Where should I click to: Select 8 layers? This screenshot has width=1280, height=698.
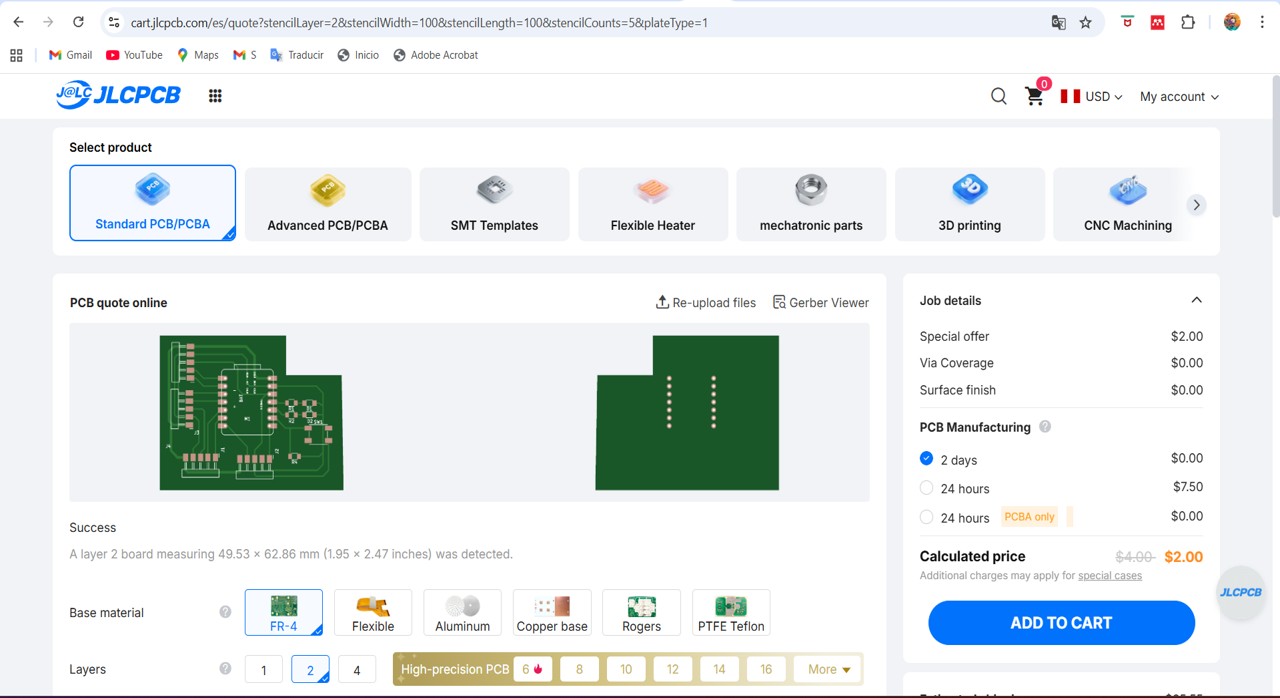pos(579,669)
